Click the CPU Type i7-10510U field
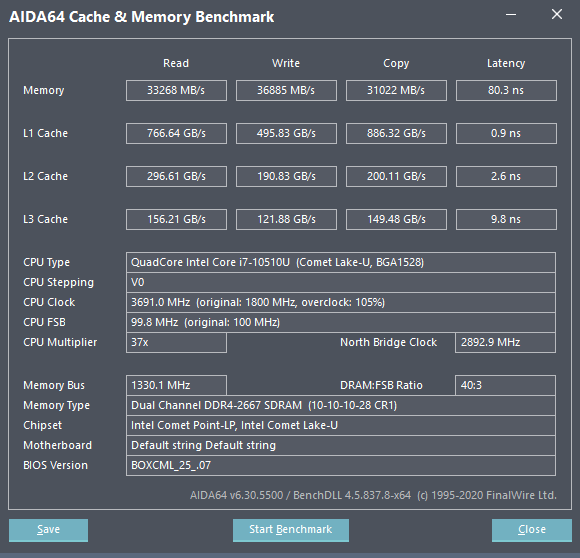Image resolution: width=580 pixels, height=558 pixels. click(341, 262)
